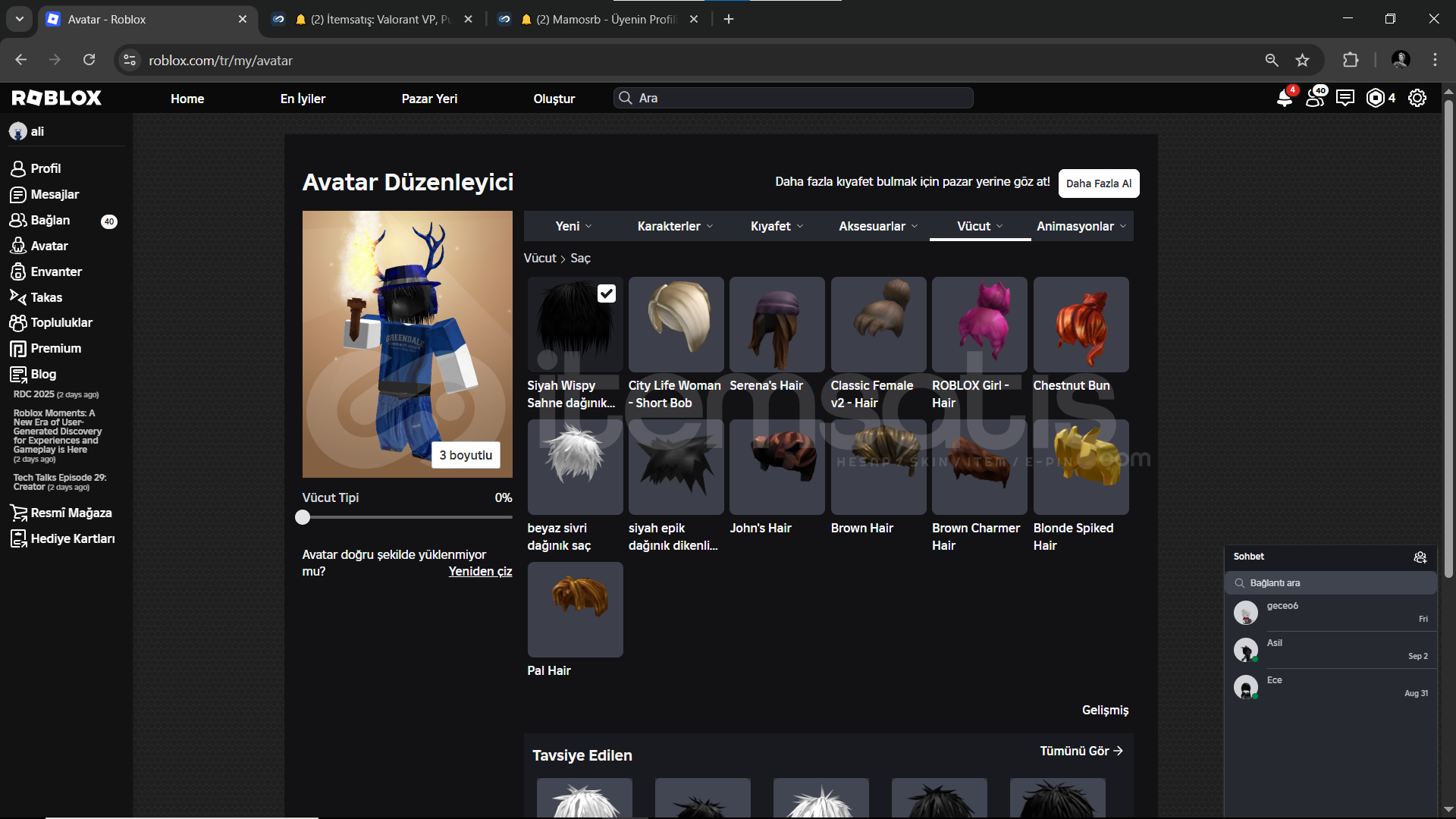Viewport: 1456px width, 819px height.
Task: Expand the Yeni dropdown
Action: [x=573, y=226]
